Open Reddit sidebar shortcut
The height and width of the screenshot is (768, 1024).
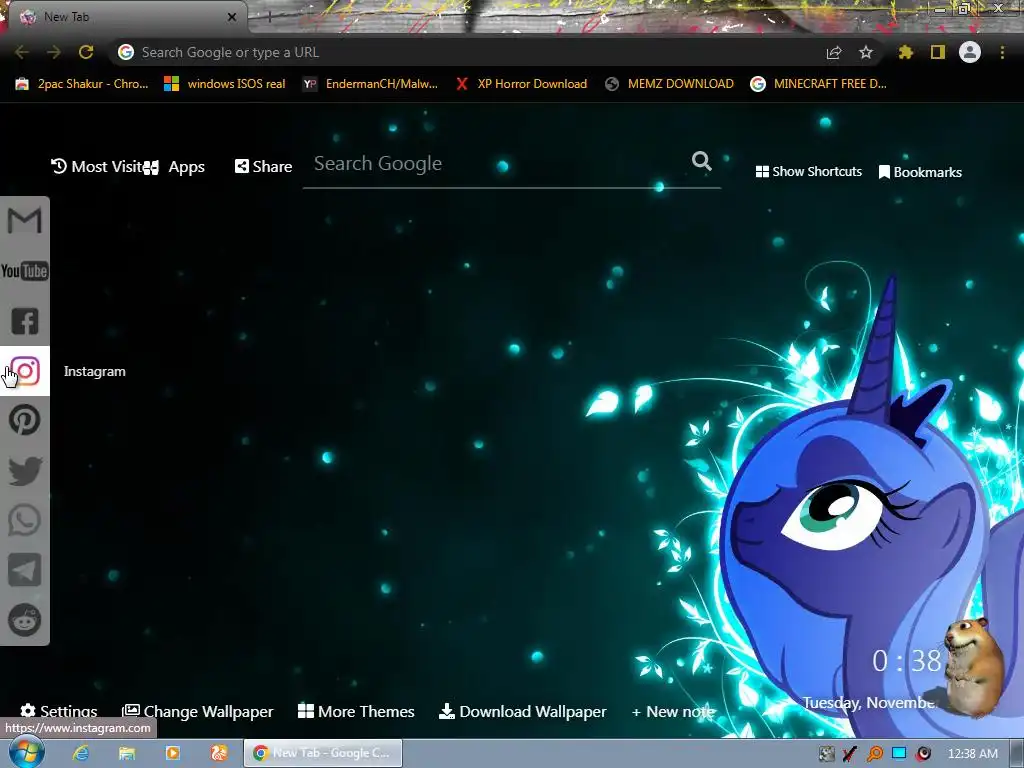tap(25, 619)
